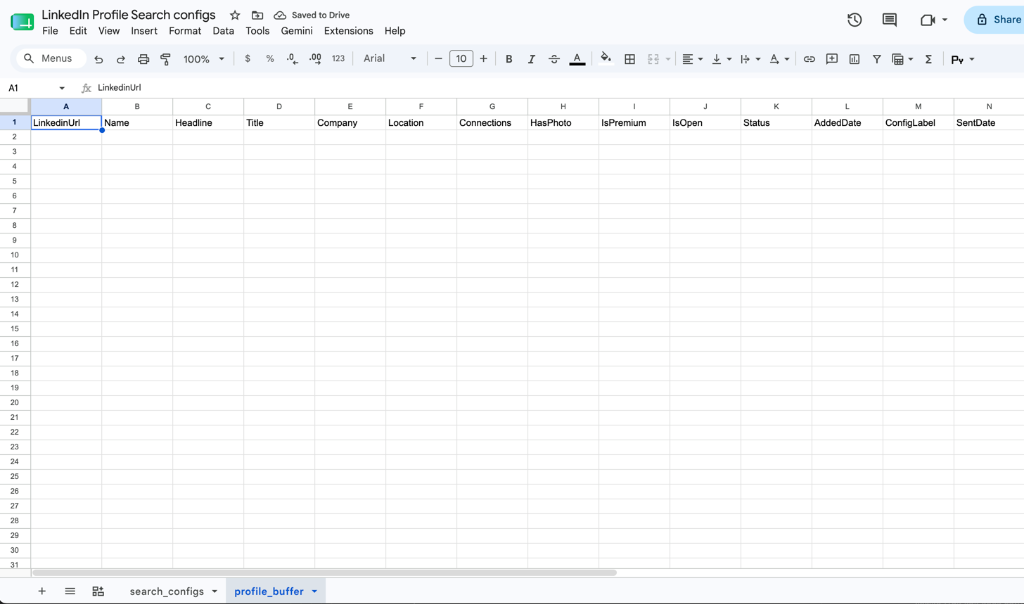Image resolution: width=1024 pixels, height=604 pixels.
Task: Format as currency with dollar icon
Action: 248,59
